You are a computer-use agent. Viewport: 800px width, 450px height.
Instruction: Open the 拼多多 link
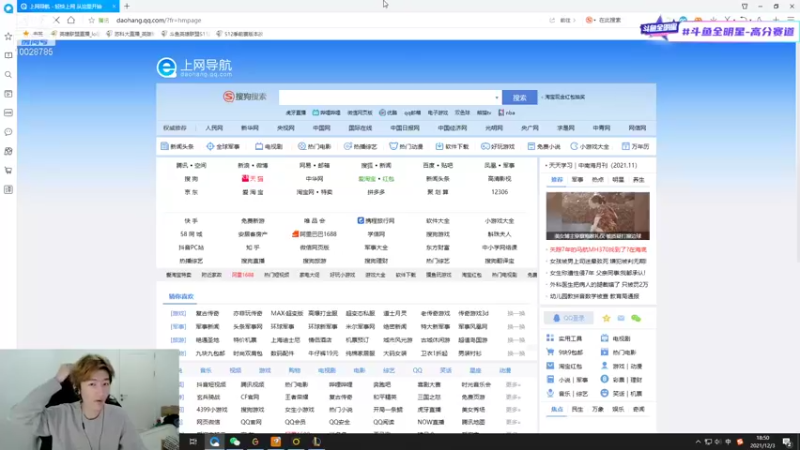pos(376,192)
